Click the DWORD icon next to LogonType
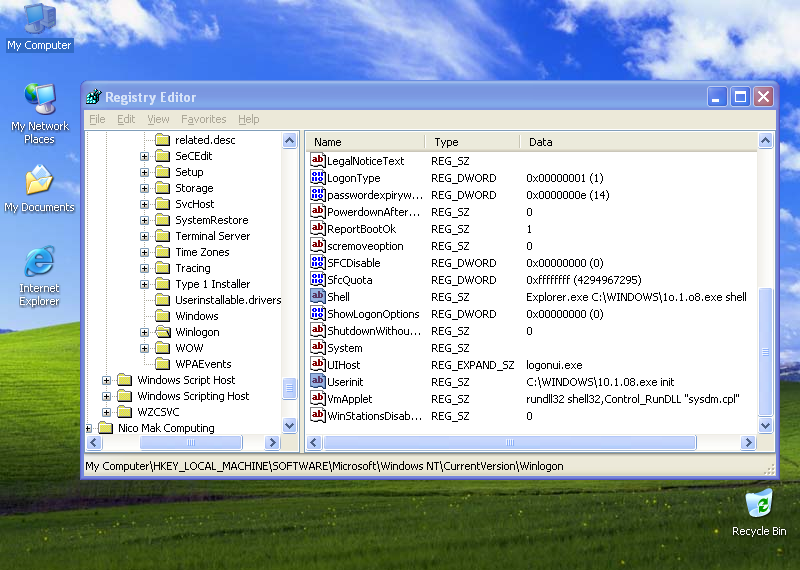The width and height of the screenshot is (800, 570). click(317, 178)
